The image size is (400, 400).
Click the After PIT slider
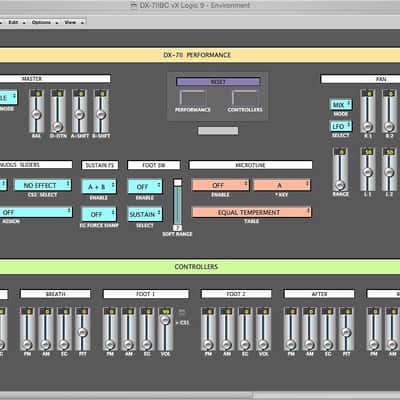coord(346,329)
